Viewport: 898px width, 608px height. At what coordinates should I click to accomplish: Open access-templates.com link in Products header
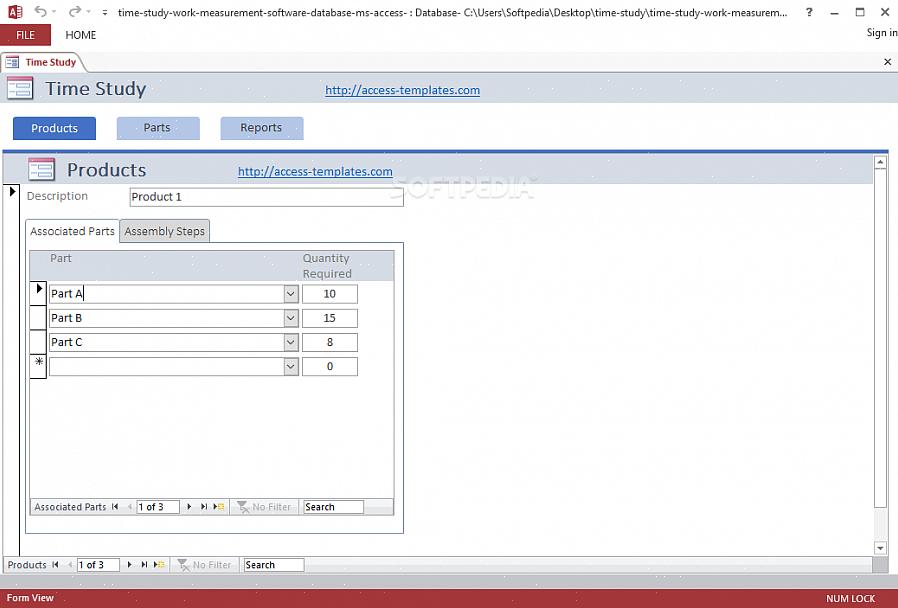pos(315,171)
